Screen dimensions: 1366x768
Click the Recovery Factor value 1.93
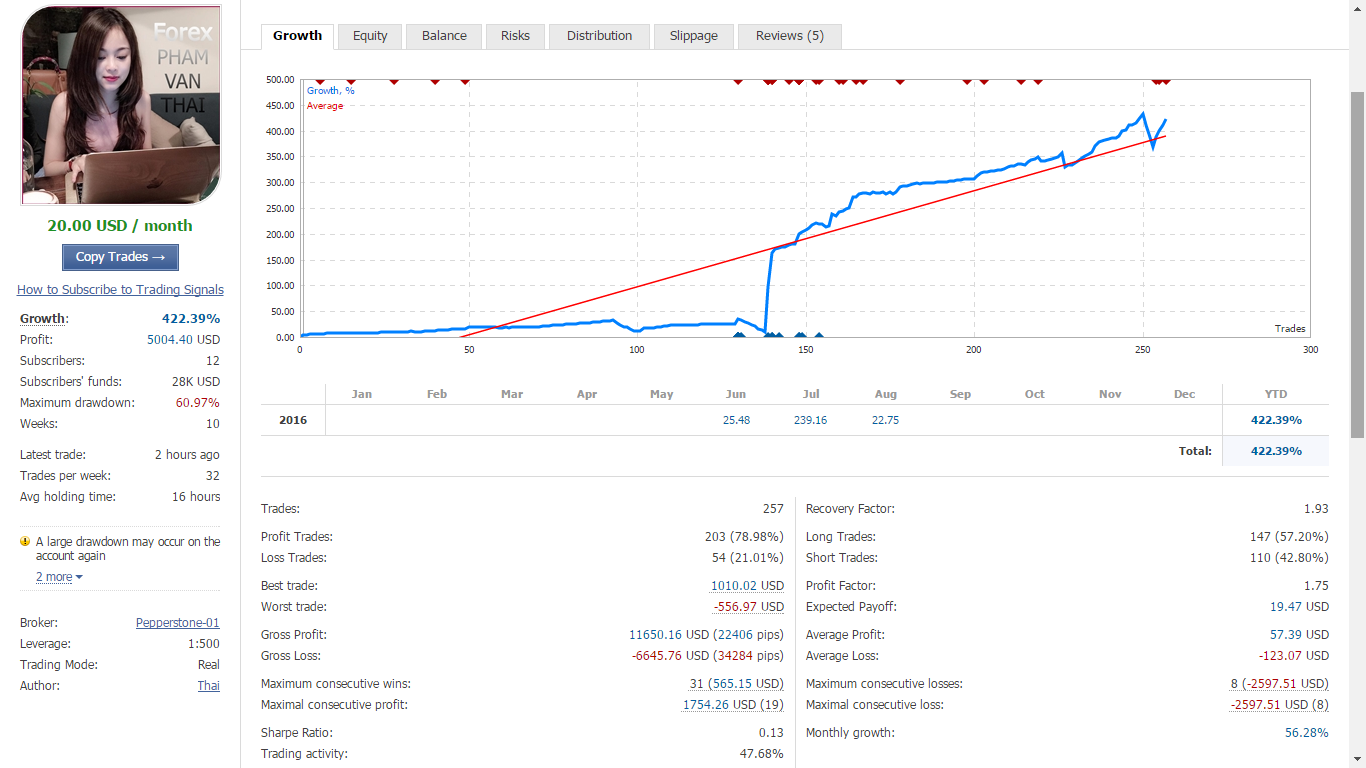click(x=1317, y=509)
